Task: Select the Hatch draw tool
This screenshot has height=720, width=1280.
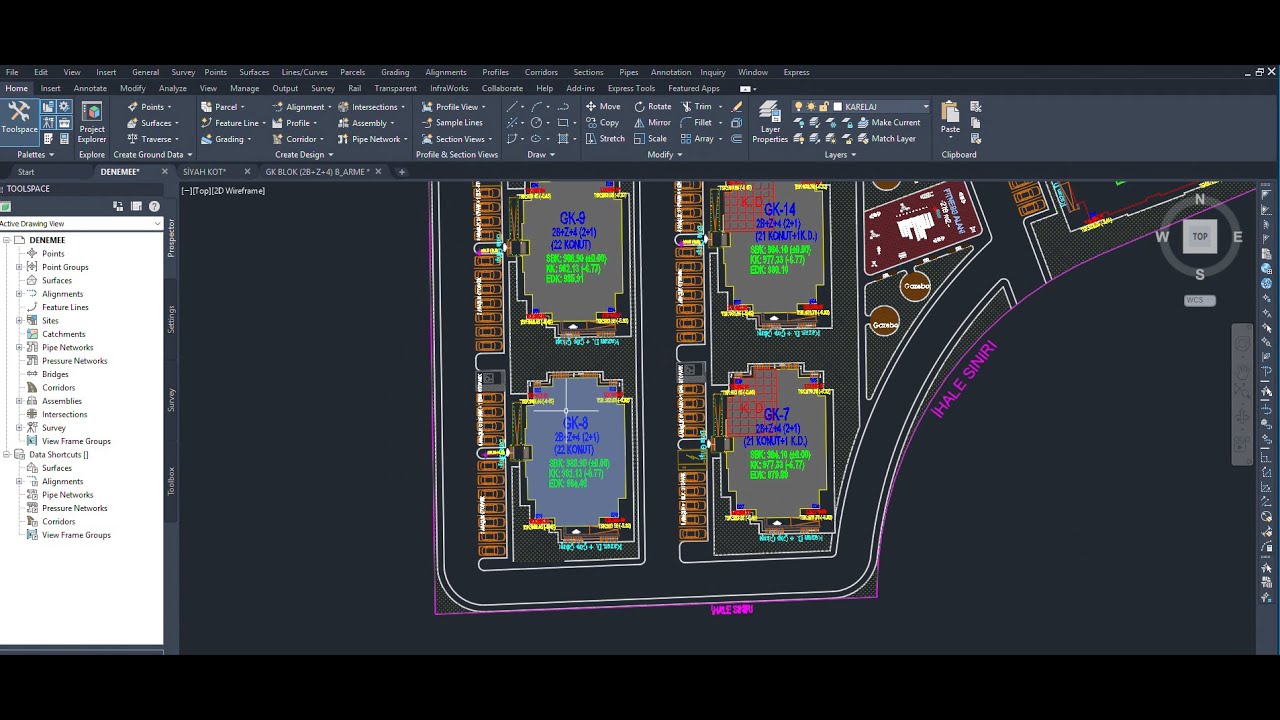Action: click(562, 139)
